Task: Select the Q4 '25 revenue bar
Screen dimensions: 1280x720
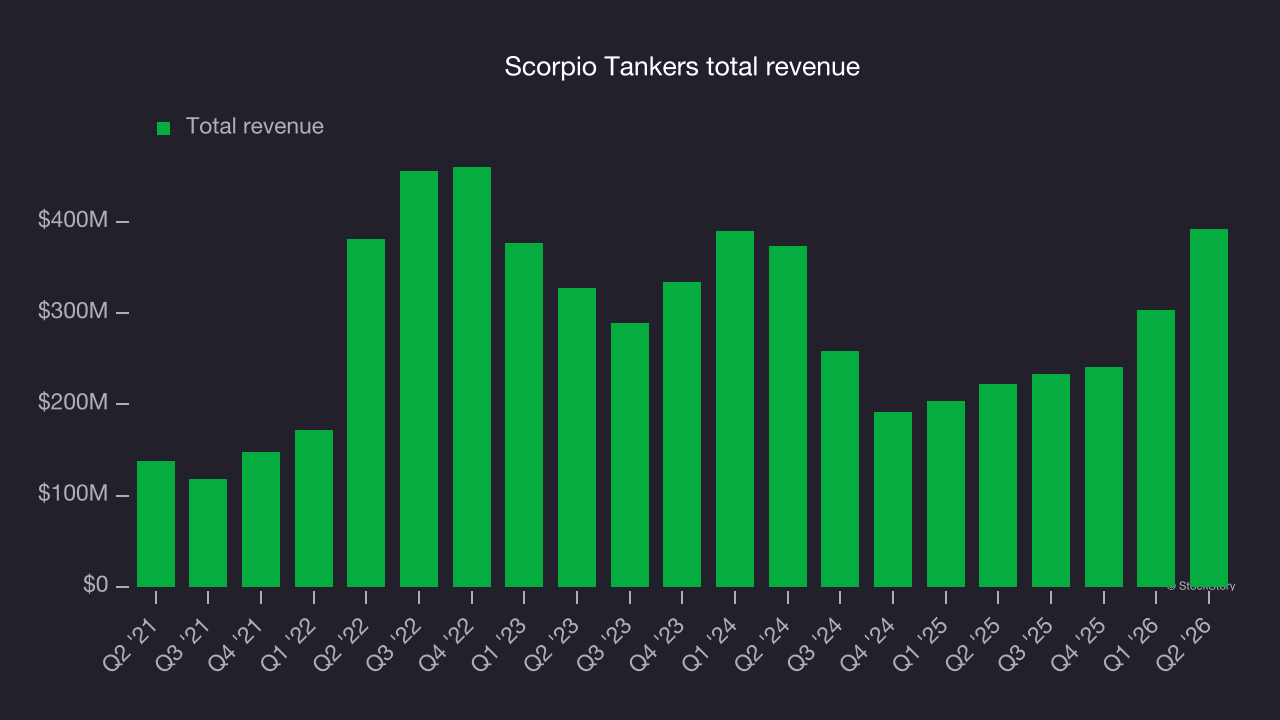Action: coord(1104,477)
